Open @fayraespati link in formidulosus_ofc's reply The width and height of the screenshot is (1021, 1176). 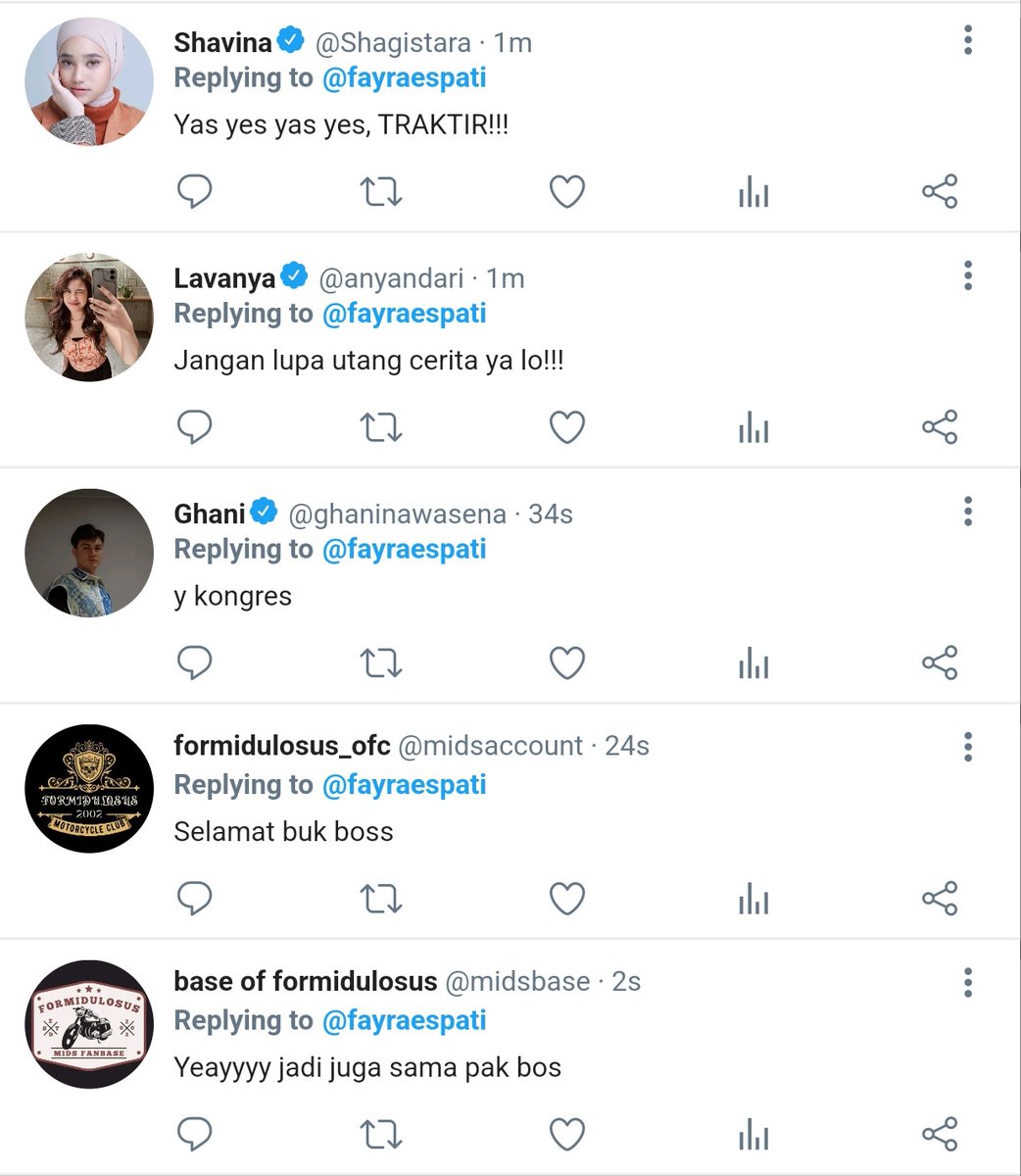click(x=404, y=785)
